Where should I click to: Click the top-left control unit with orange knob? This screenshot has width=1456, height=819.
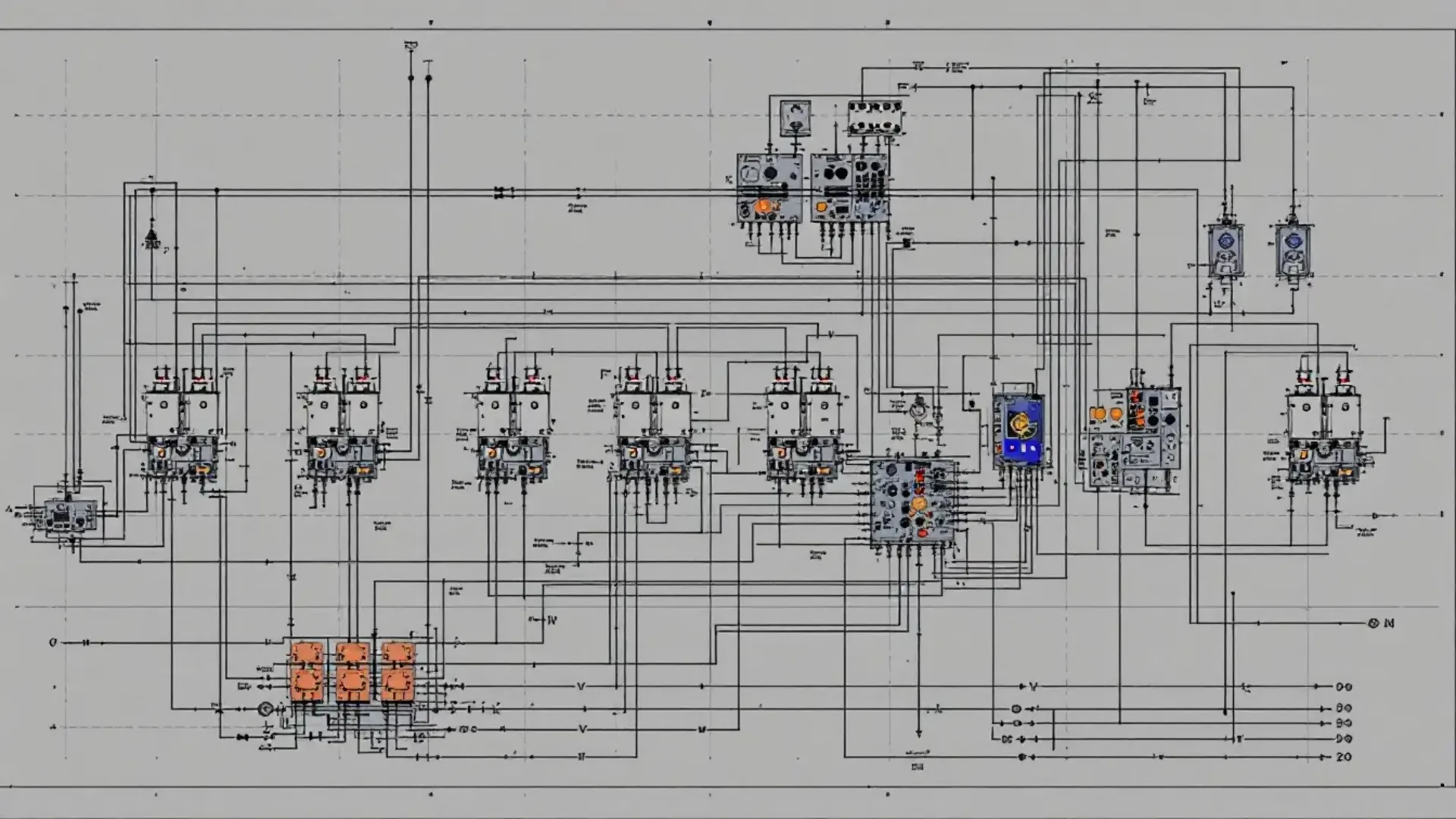[770, 188]
